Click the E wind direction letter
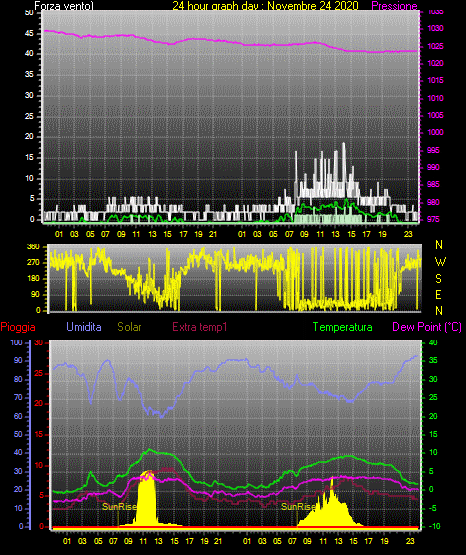466x555 pixels. pos(438,294)
